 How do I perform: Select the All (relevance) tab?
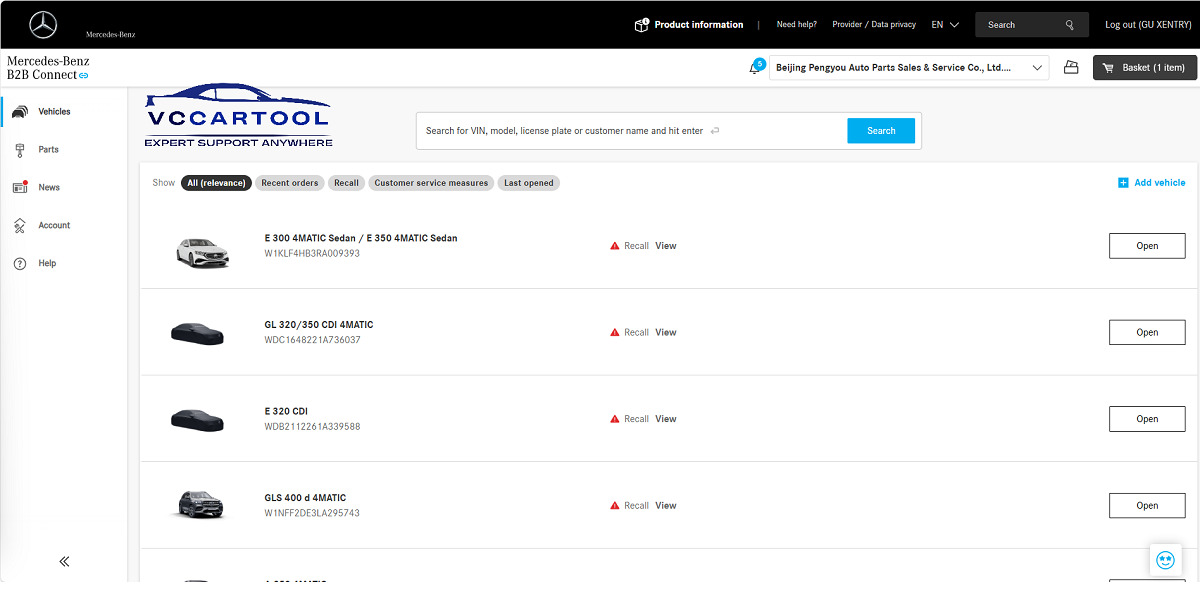tap(216, 183)
